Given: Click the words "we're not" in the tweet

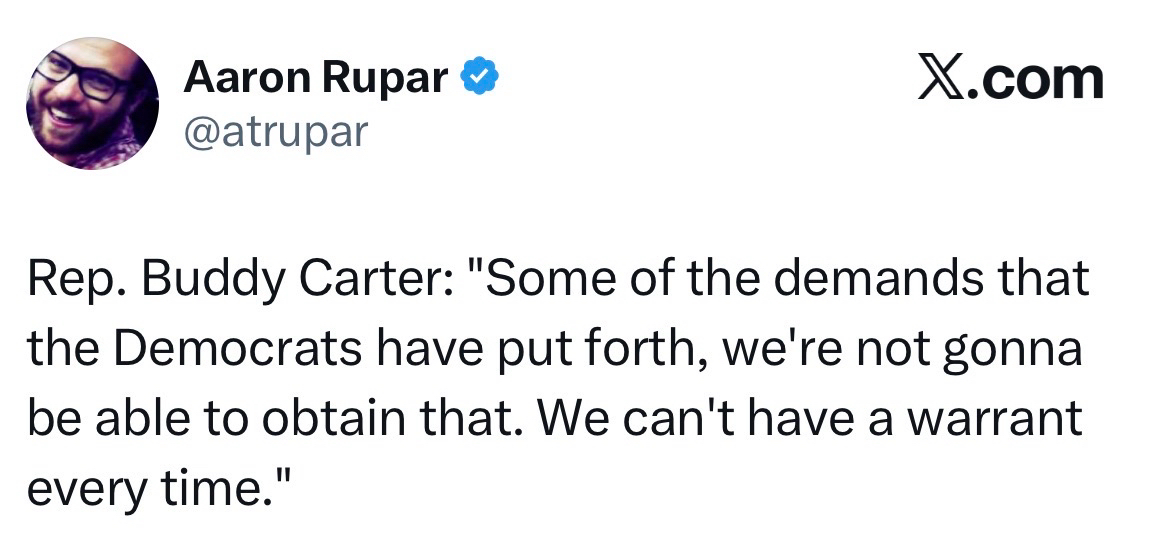Looking at the screenshot, I should click(x=822, y=349).
